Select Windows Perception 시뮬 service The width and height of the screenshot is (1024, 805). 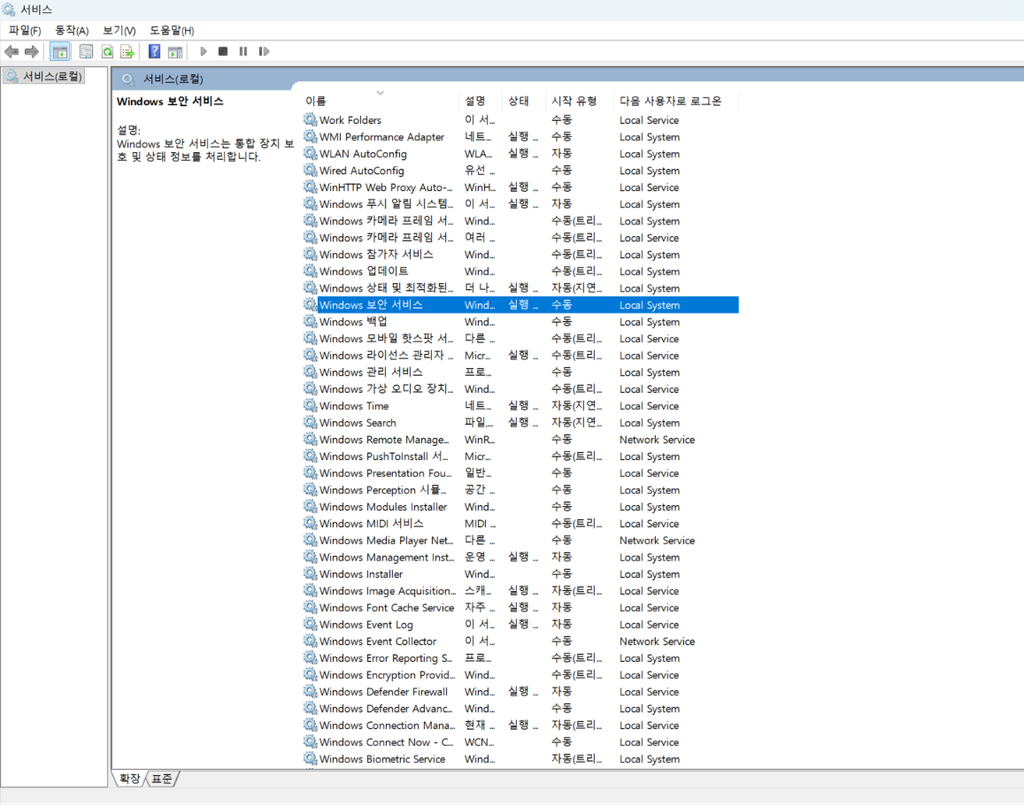click(520, 490)
